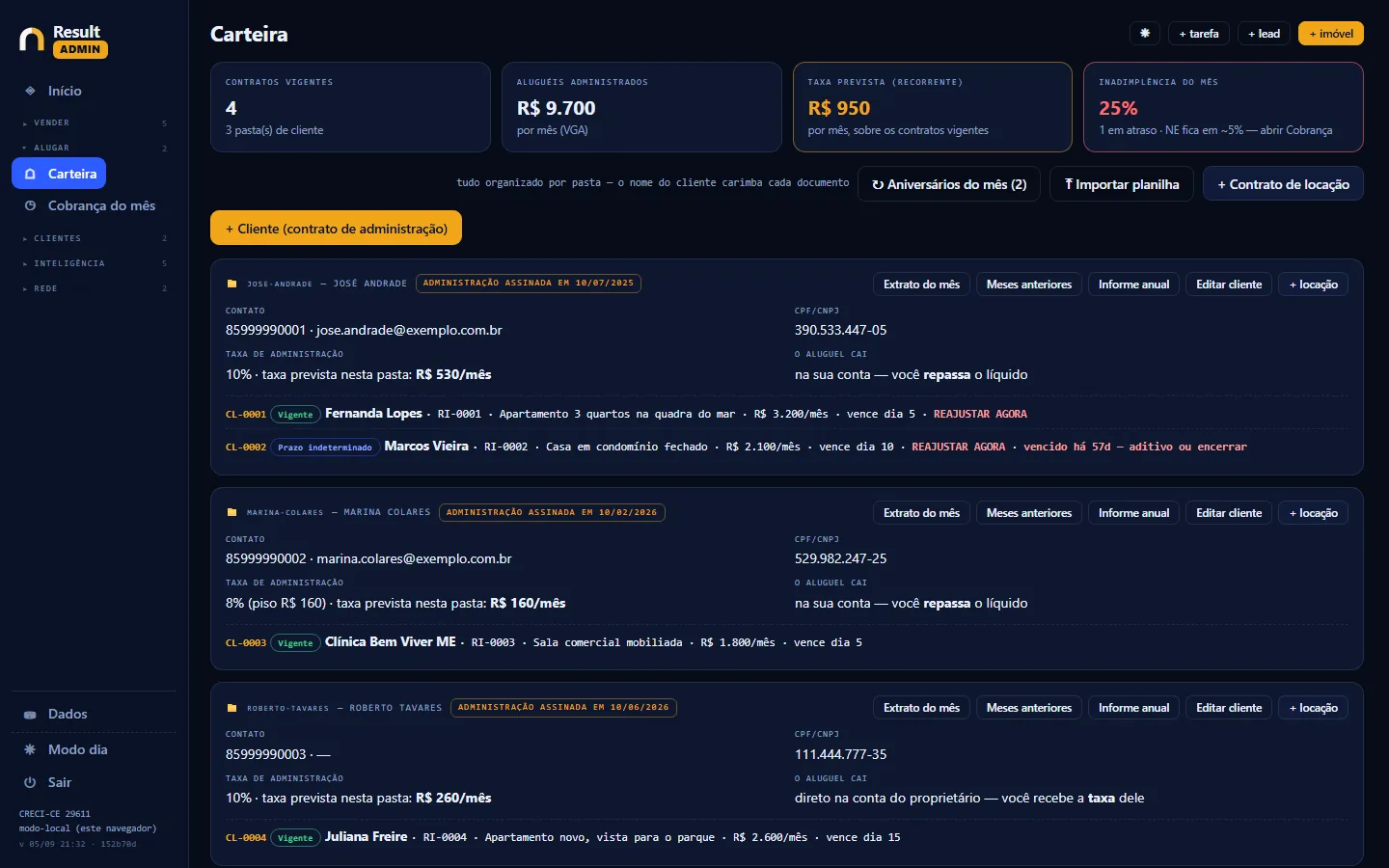Click the Sair power icon
Viewport: 1389px width, 868px height.
point(30,782)
